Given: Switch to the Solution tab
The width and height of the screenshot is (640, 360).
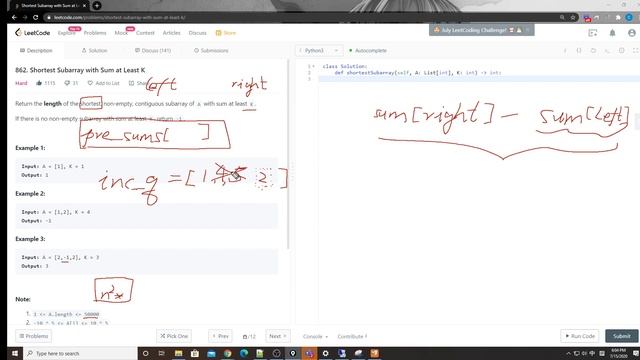Looking at the screenshot, I should tap(94, 51).
